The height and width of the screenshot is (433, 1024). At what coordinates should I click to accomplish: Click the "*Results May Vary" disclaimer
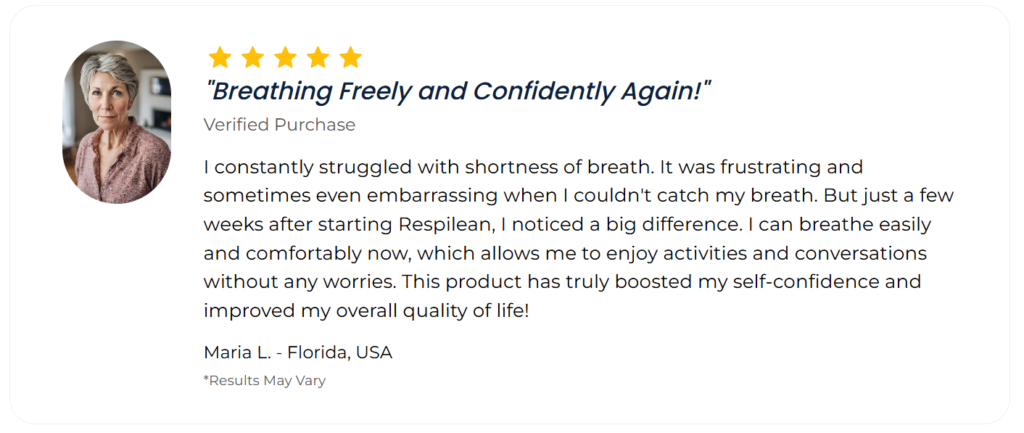[264, 381]
